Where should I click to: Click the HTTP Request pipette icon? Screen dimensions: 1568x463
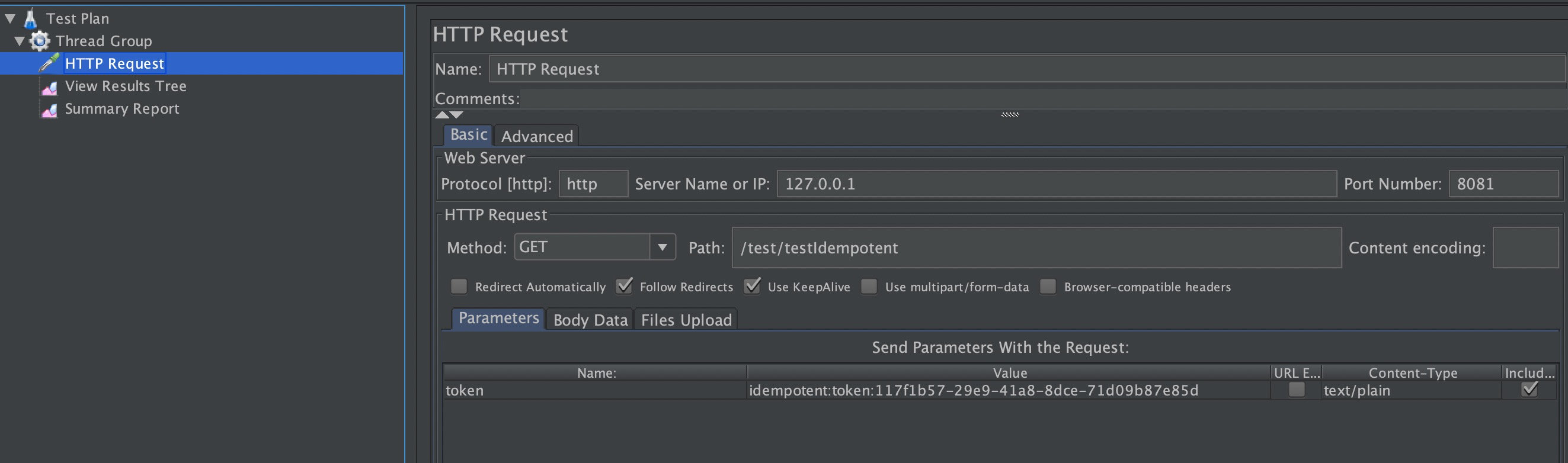49,63
